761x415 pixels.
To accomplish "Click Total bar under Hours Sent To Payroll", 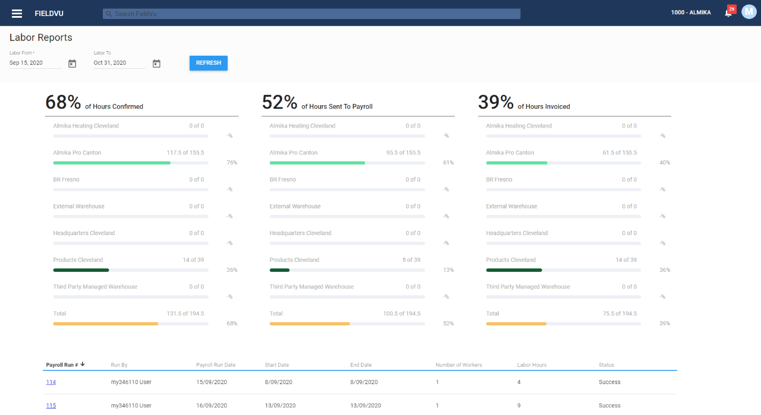I will [x=347, y=324].
